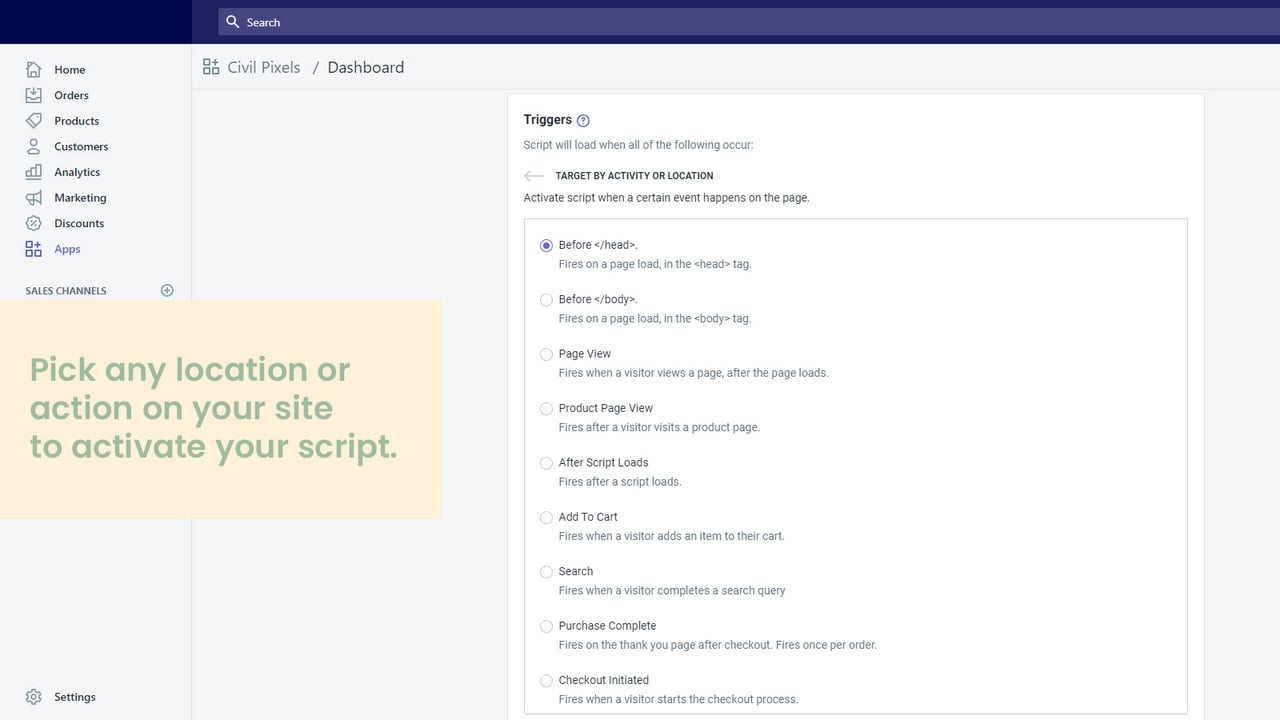The image size is (1280, 720).
Task: Open Analytics in sidebar menu
Action: (x=77, y=172)
